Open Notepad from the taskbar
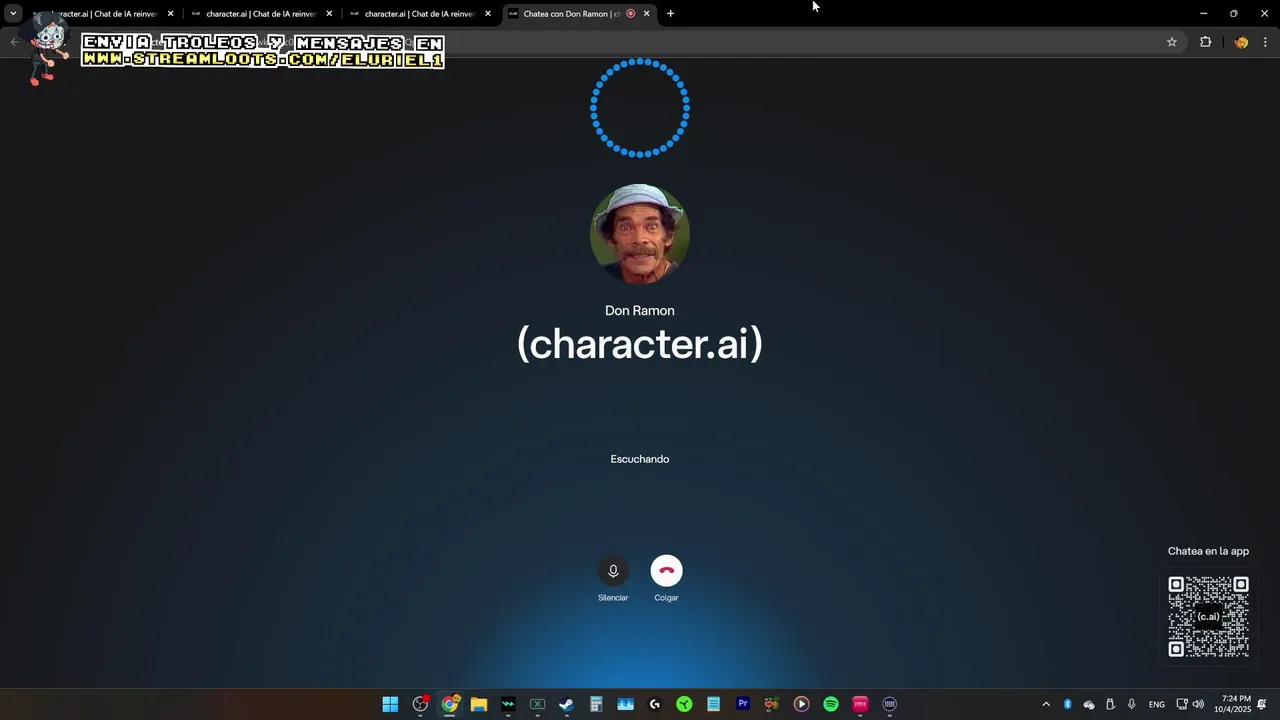1280x720 pixels. click(x=713, y=704)
